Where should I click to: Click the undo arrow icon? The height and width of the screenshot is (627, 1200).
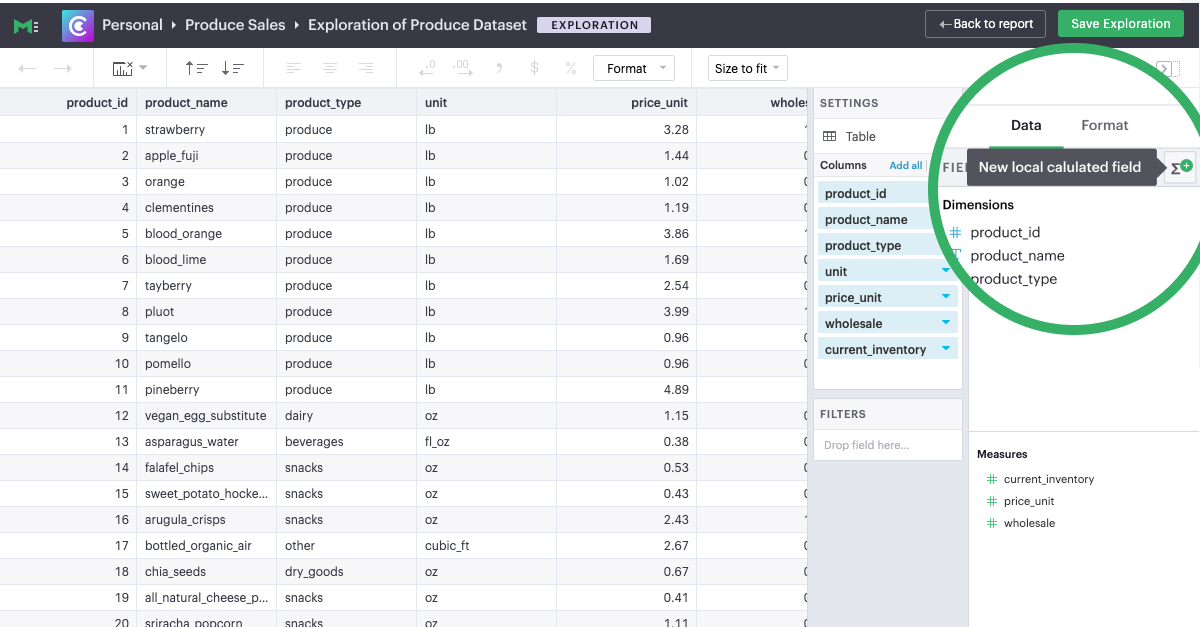(x=28, y=68)
